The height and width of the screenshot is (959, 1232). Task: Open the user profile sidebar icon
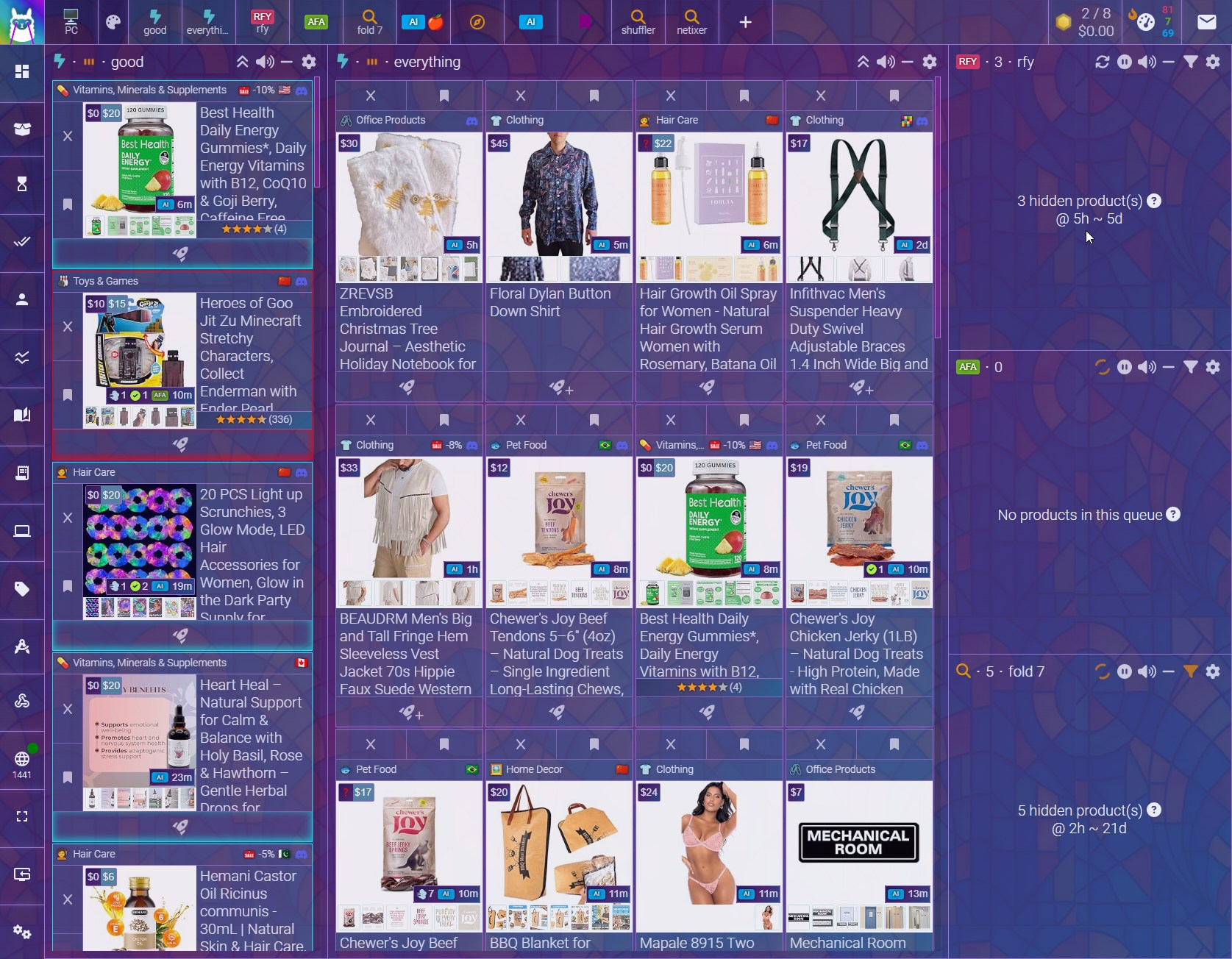coord(22,299)
